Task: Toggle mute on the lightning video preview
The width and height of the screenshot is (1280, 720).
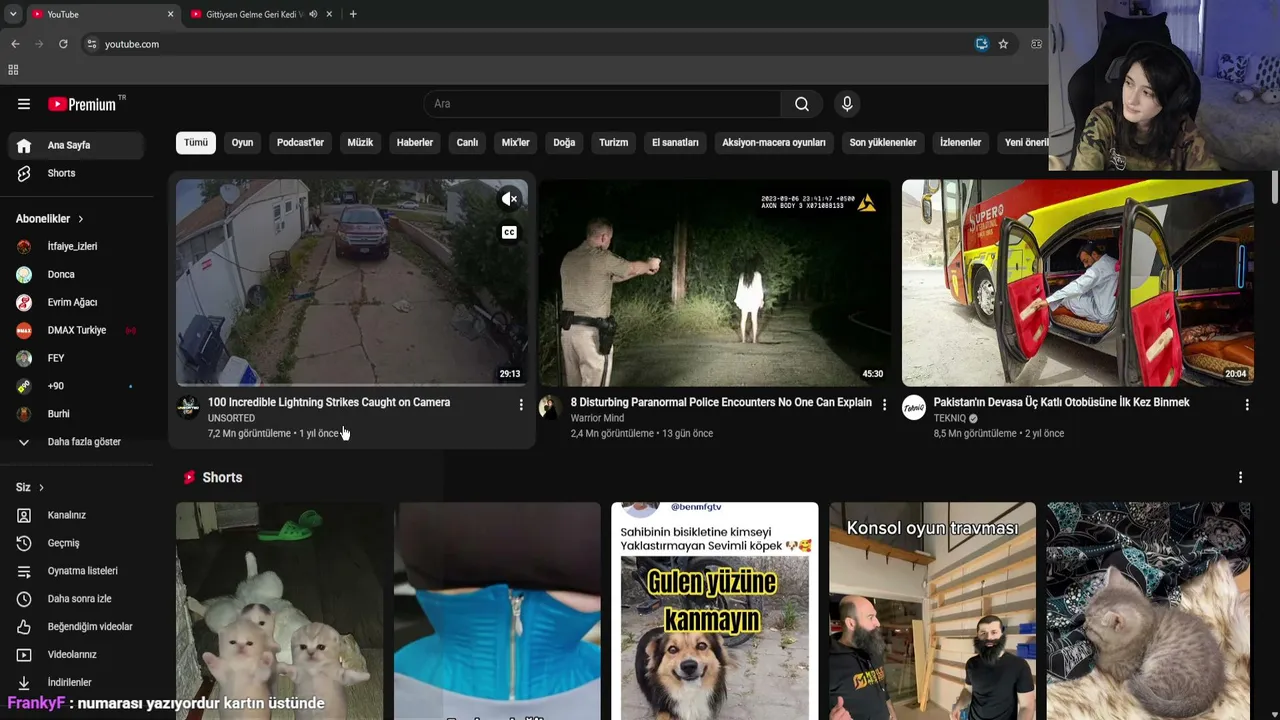Action: (x=509, y=199)
